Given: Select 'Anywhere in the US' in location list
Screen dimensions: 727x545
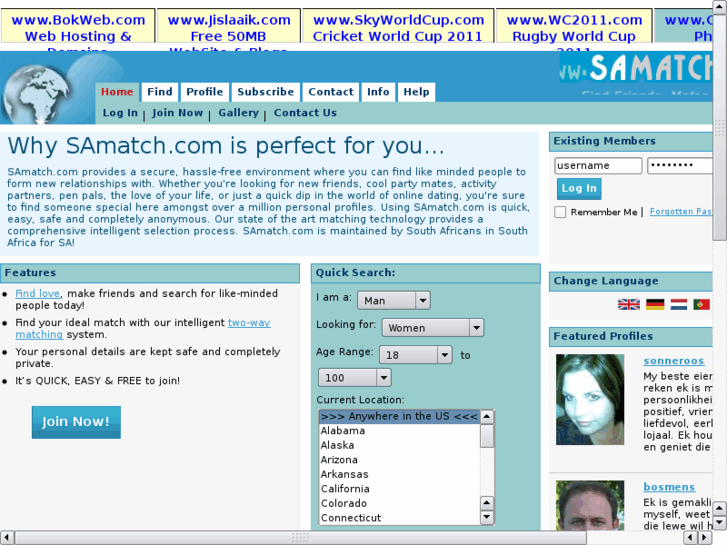Looking at the screenshot, I should [x=399, y=417].
